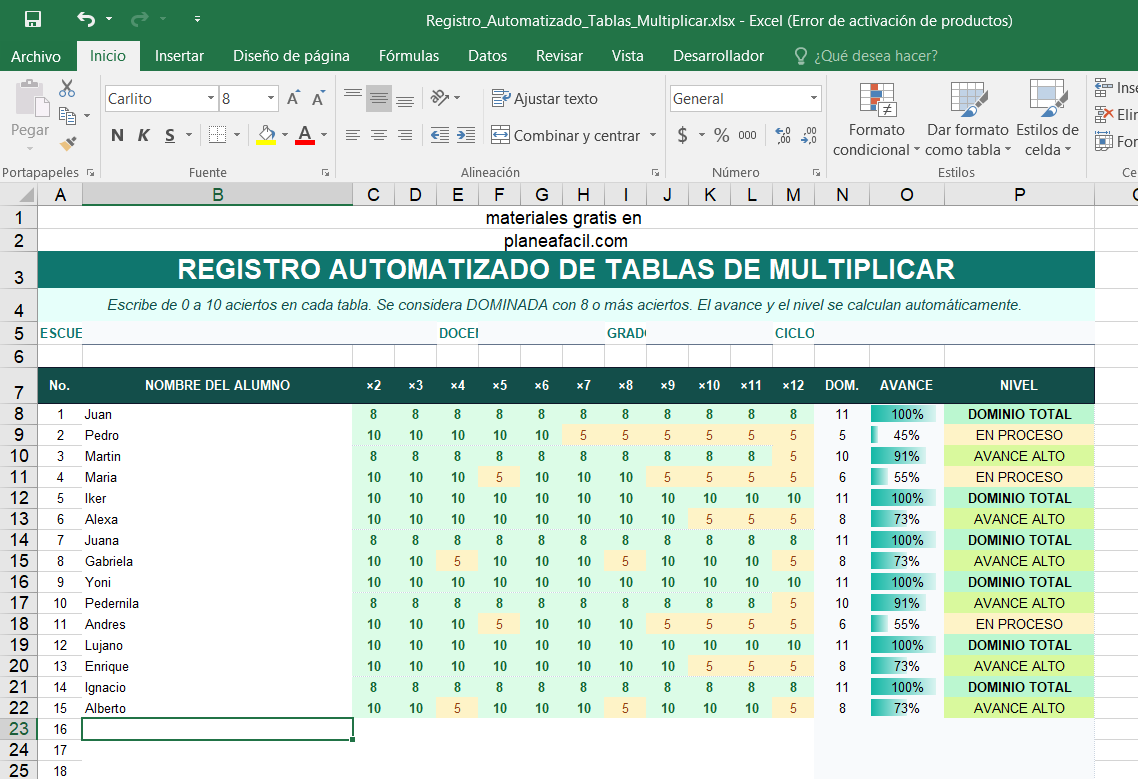This screenshot has width=1138, height=779.
Task: Switch to the Desarrollador tab
Action: click(718, 56)
